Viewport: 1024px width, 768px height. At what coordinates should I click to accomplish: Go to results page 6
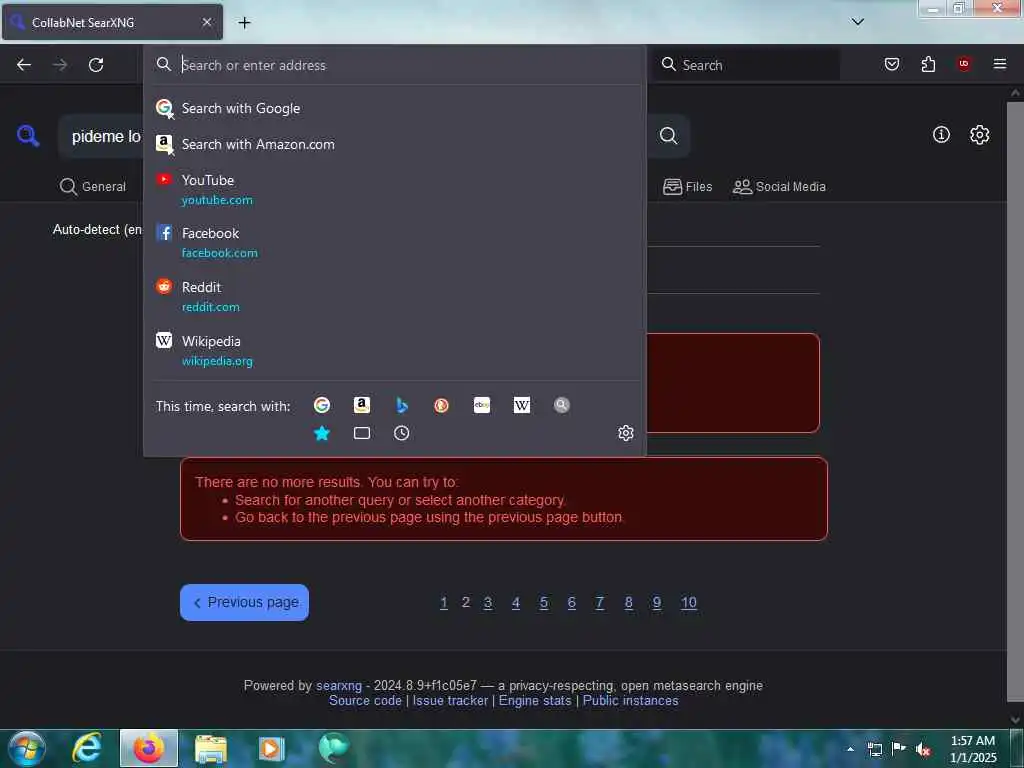[572, 603]
